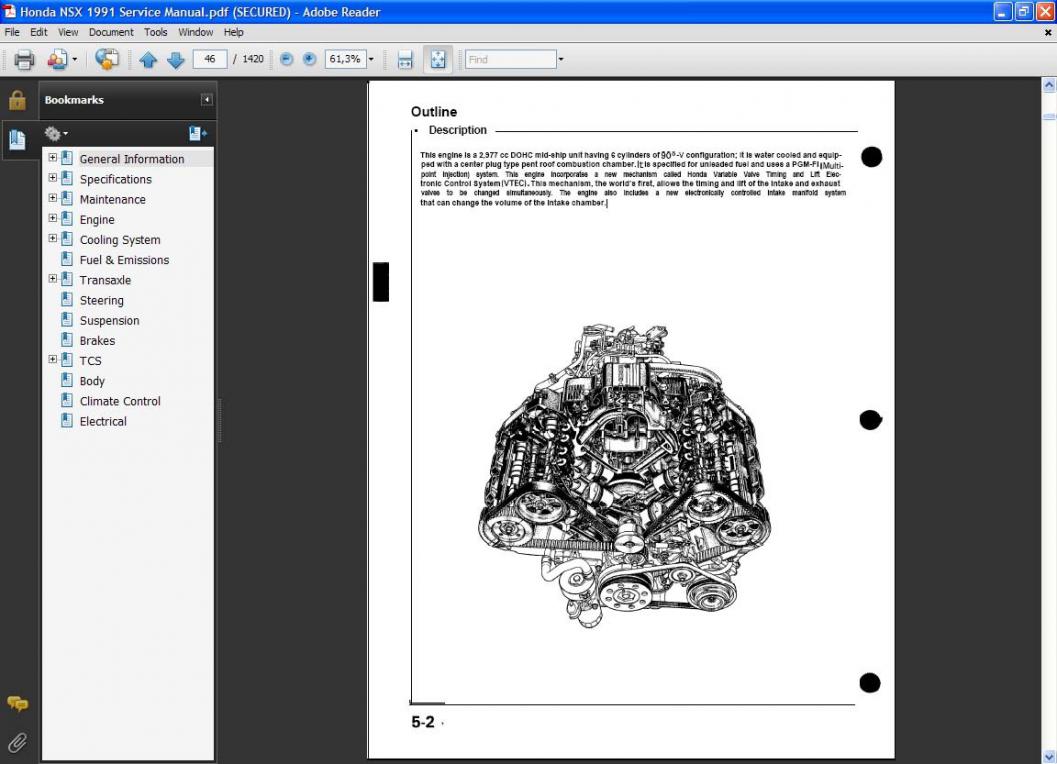Close document X in menu bar
The height and width of the screenshot is (764, 1057).
[x=1048, y=32]
